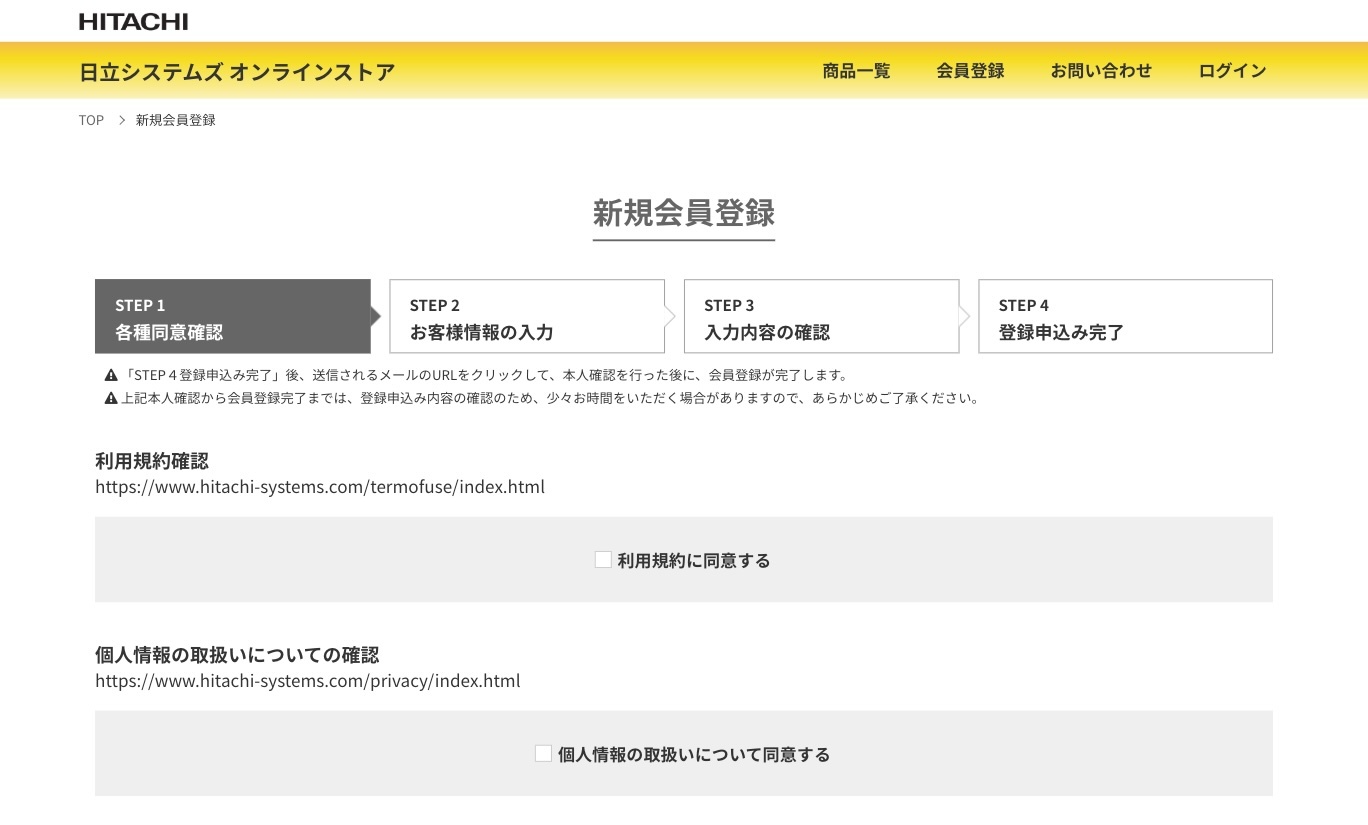Click the arrow between STEP 3 and STEP 4
The width and height of the screenshot is (1368, 825).
[x=964, y=316]
